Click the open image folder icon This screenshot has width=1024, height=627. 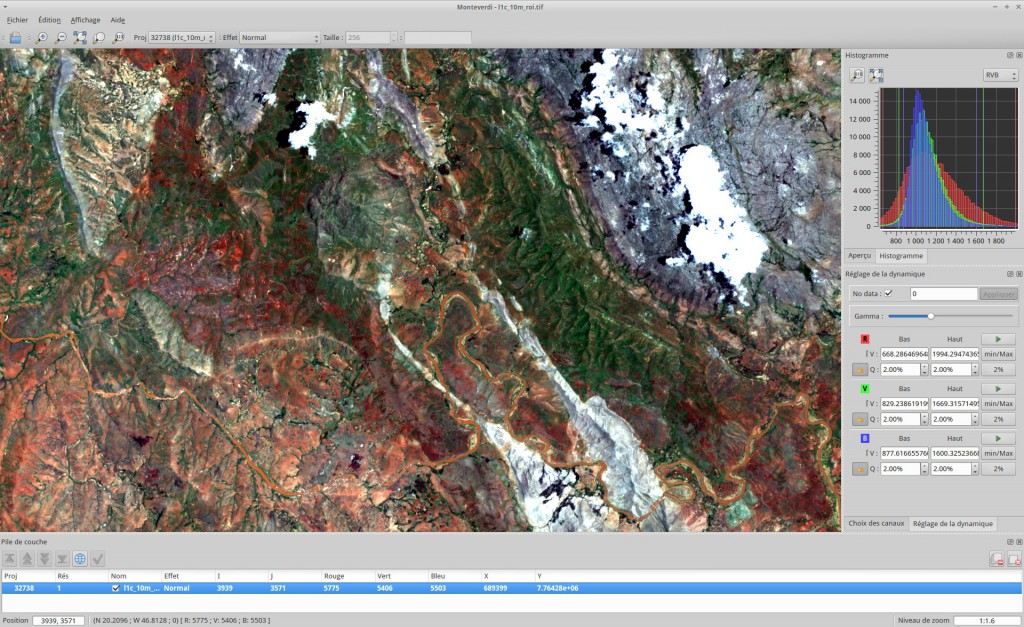click(15, 38)
